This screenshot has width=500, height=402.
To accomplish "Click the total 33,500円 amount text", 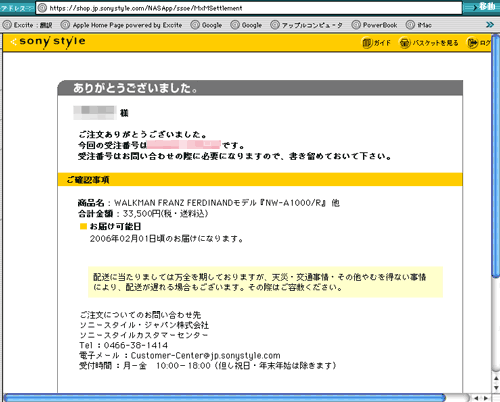I will [x=165, y=214].
